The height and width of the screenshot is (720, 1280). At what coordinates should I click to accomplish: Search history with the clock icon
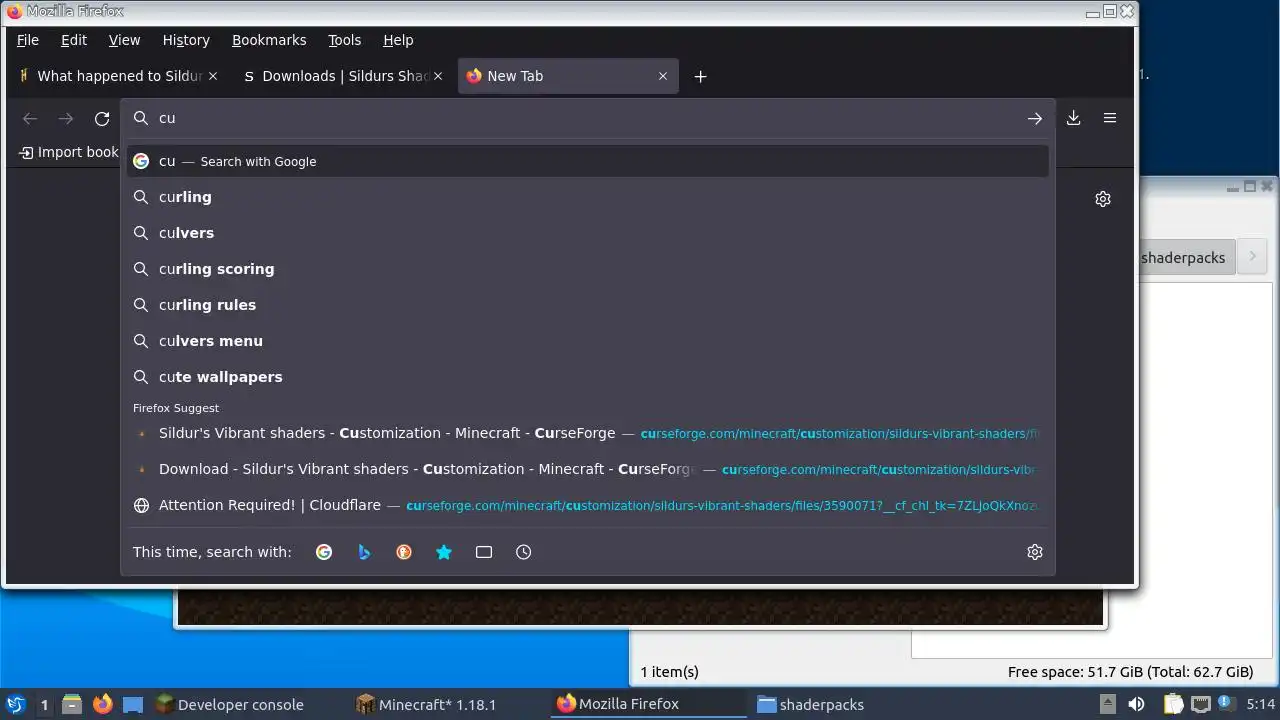pos(524,552)
